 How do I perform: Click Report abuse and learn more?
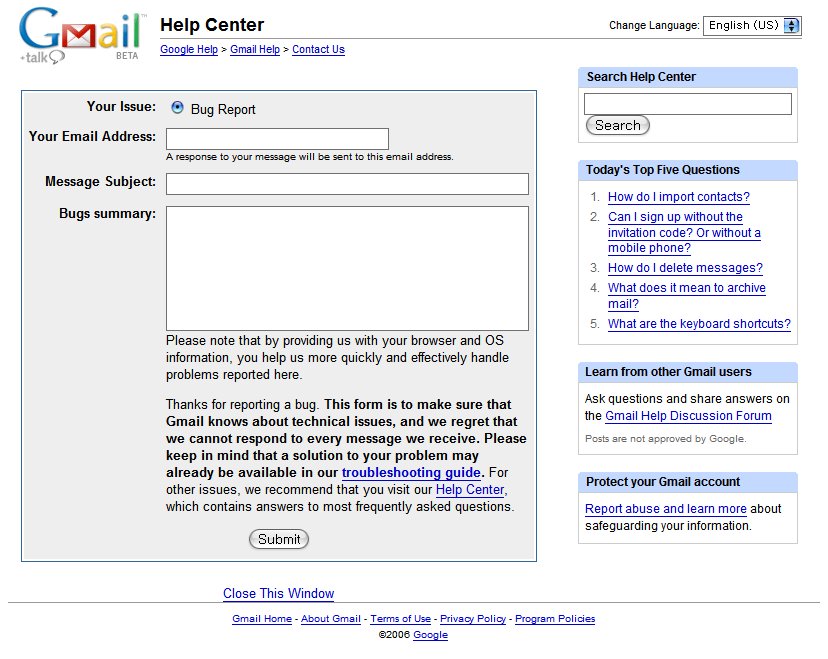tap(665, 509)
